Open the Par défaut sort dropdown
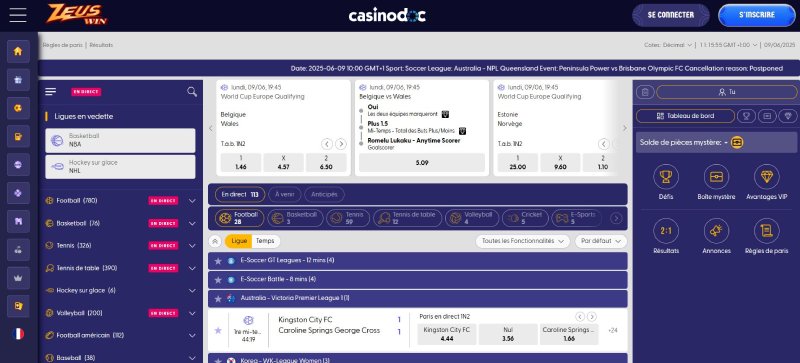Viewport: 800px width, 363px height. [x=601, y=241]
